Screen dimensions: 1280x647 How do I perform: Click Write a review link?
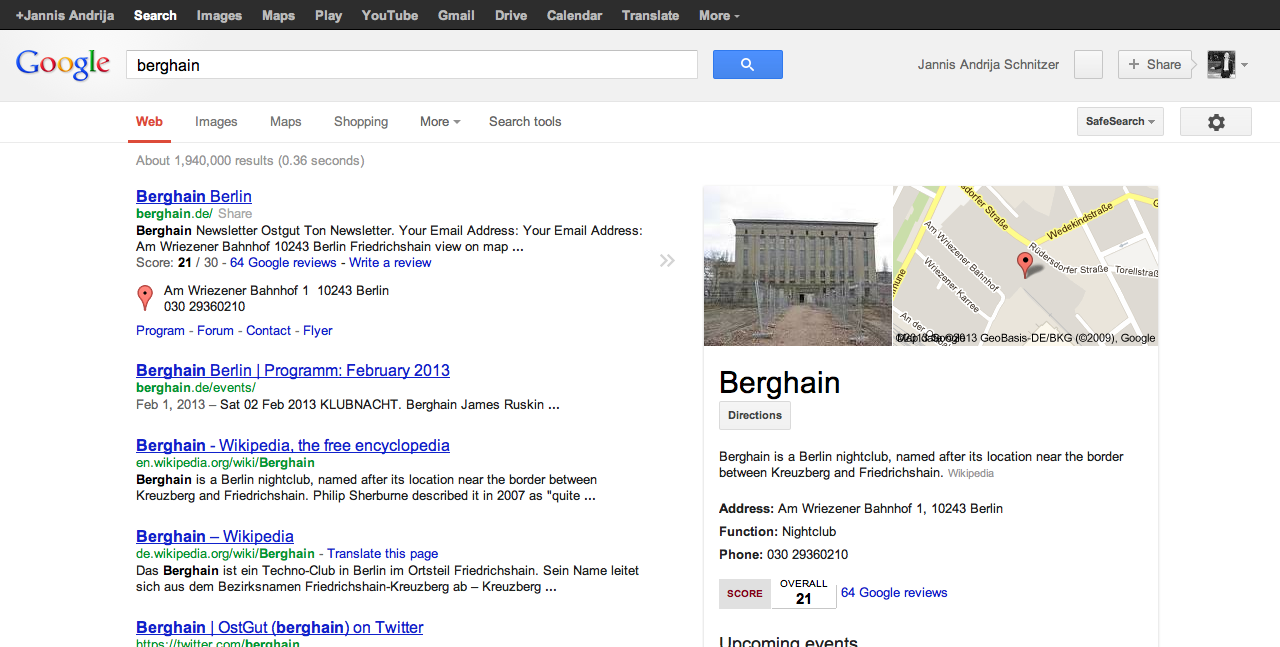coord(390,263)
